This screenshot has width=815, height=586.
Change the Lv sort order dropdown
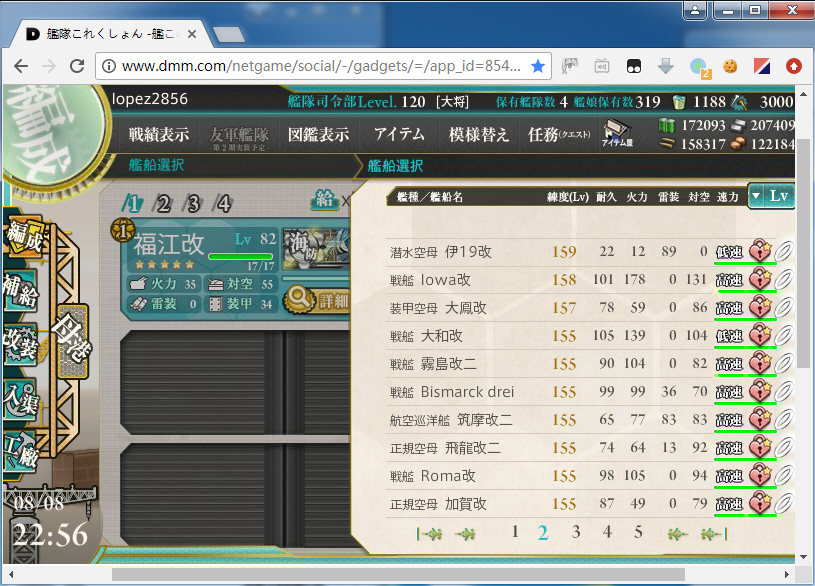(x=771, y=196)
